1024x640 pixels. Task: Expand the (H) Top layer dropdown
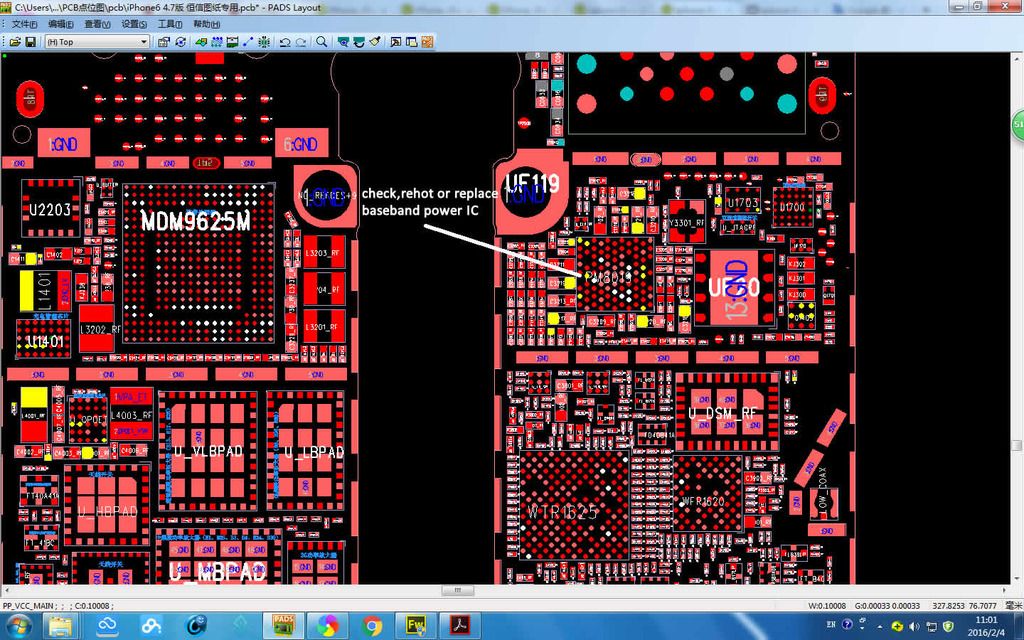[144, 42]
